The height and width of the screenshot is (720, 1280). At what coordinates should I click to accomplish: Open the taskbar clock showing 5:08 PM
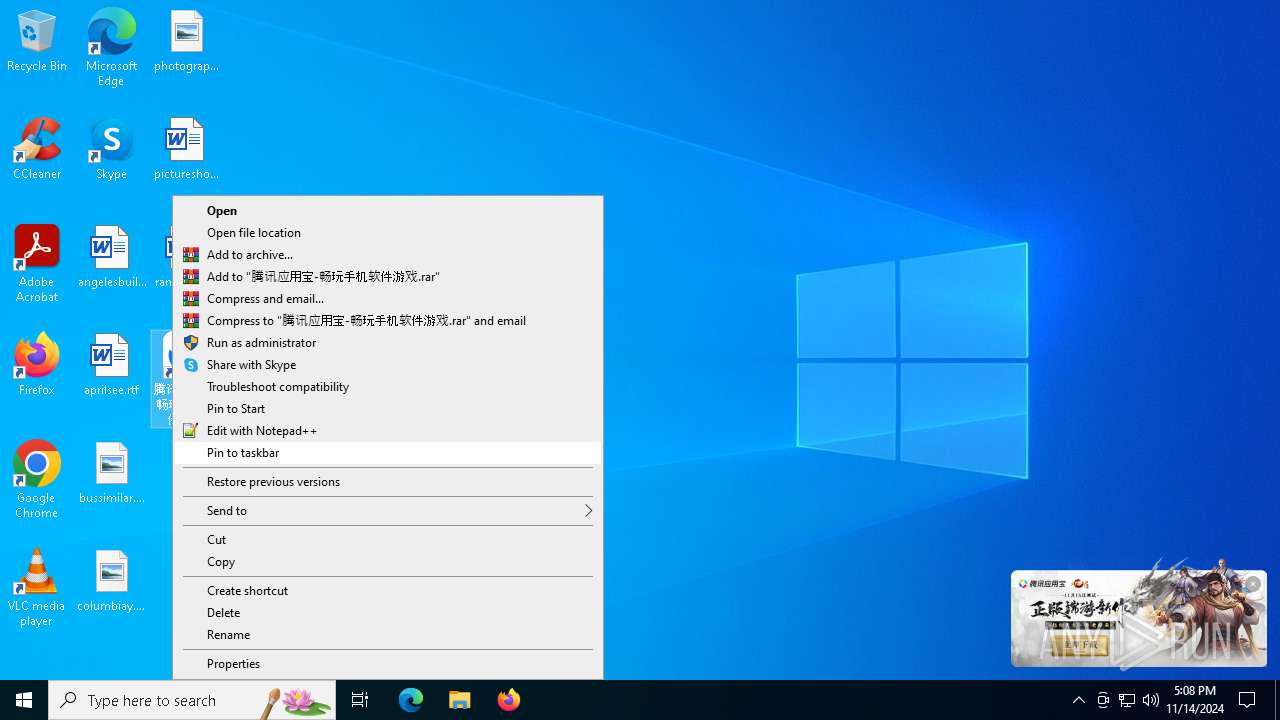pyautogui.click(x=1195, y=700)
